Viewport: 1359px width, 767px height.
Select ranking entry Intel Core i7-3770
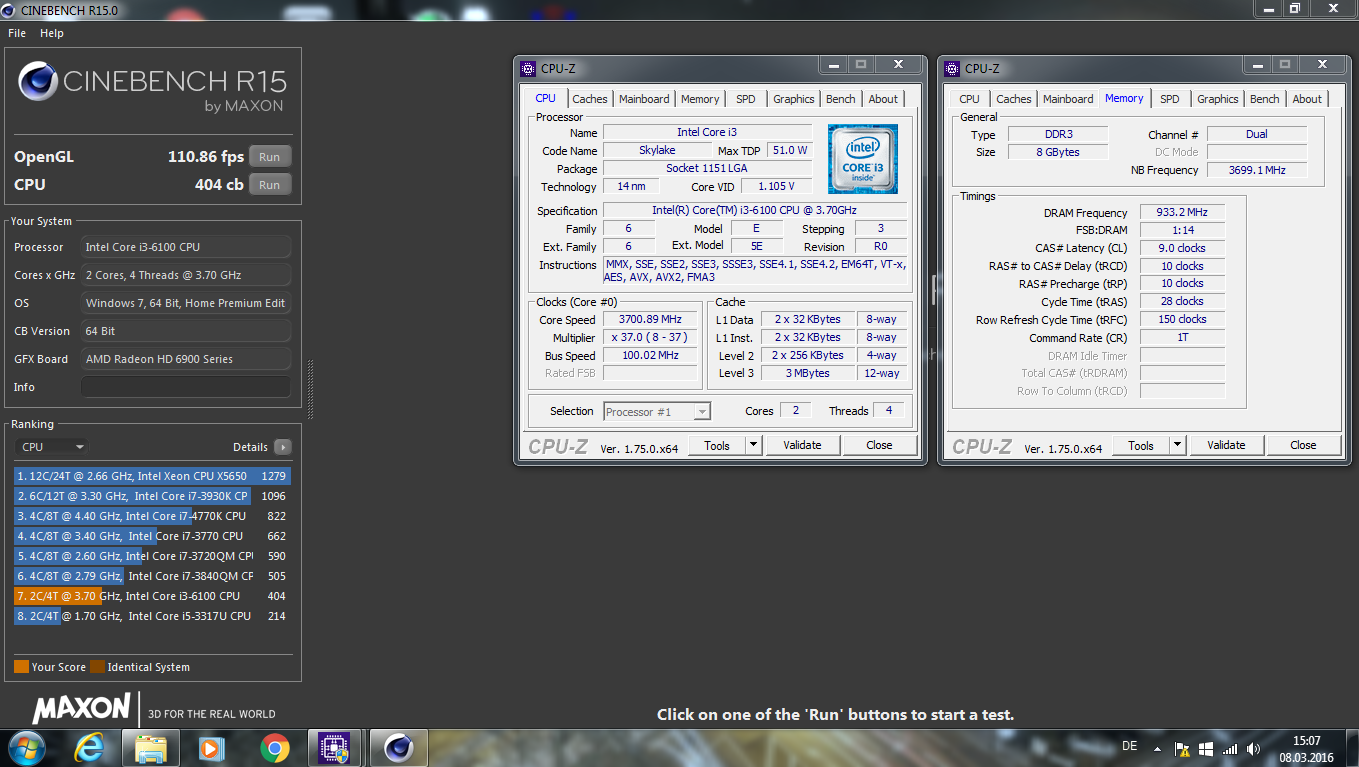tap(152, 536)
